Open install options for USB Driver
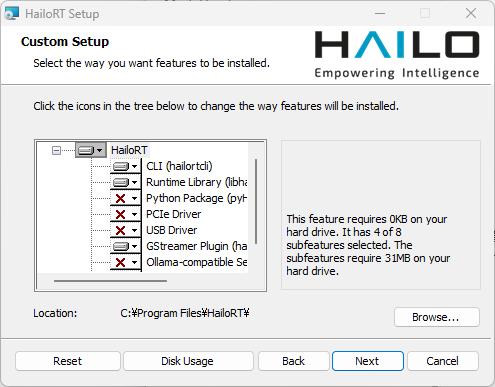 click(126, 230)
